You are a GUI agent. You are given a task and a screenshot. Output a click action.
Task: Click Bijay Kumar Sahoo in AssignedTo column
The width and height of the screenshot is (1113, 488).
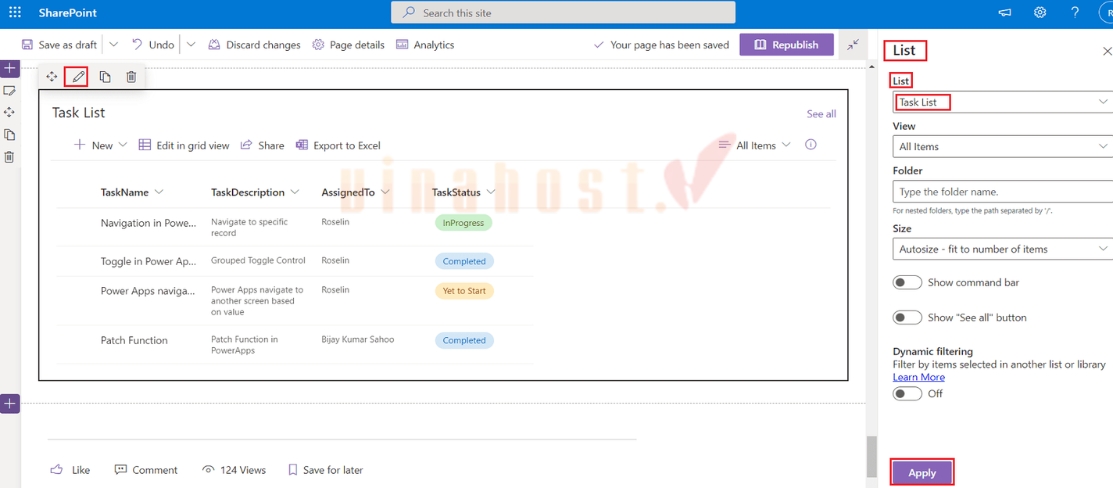(x=358, y=339)
